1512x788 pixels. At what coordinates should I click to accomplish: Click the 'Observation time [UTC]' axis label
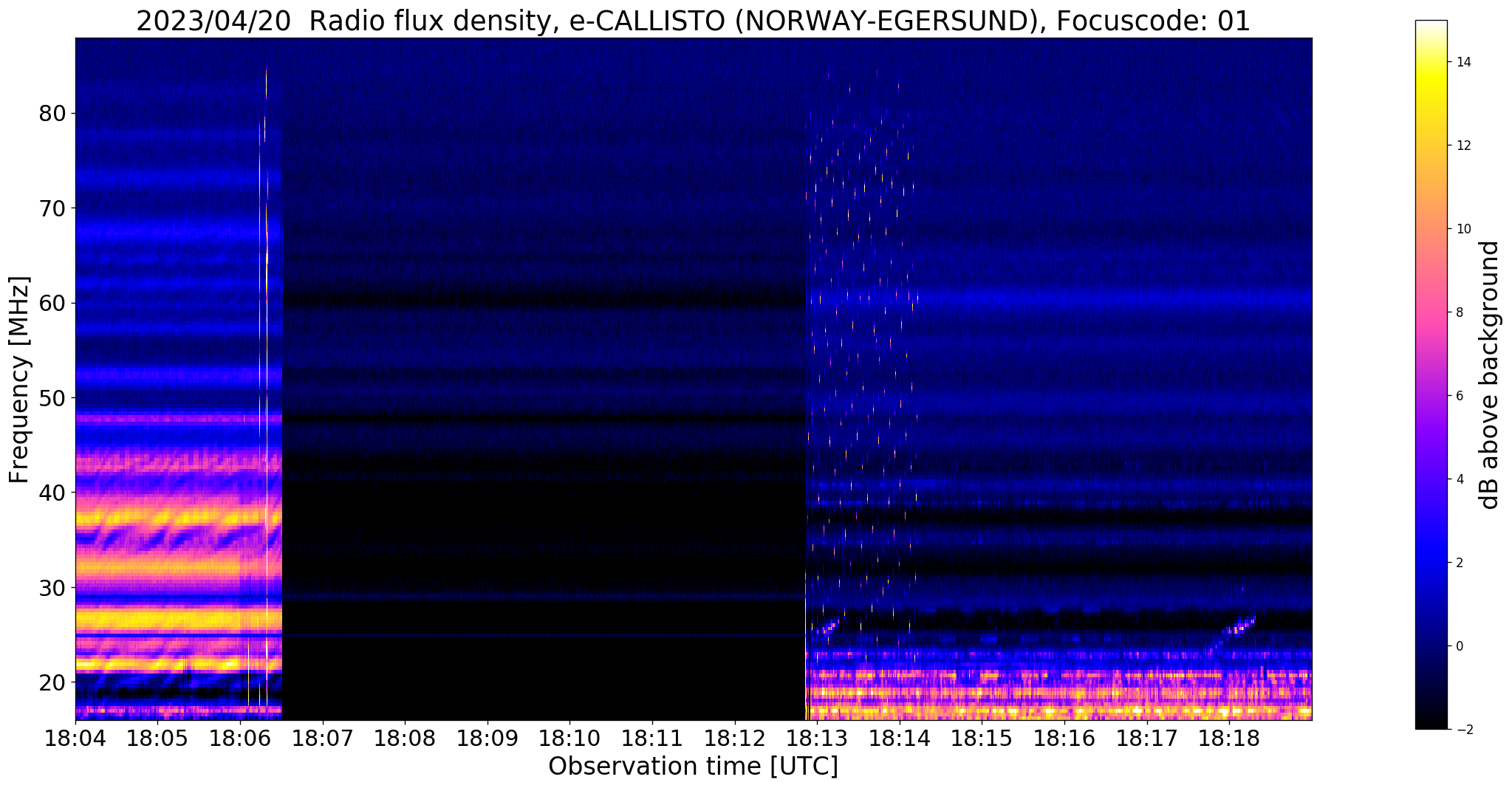[693, 767]
